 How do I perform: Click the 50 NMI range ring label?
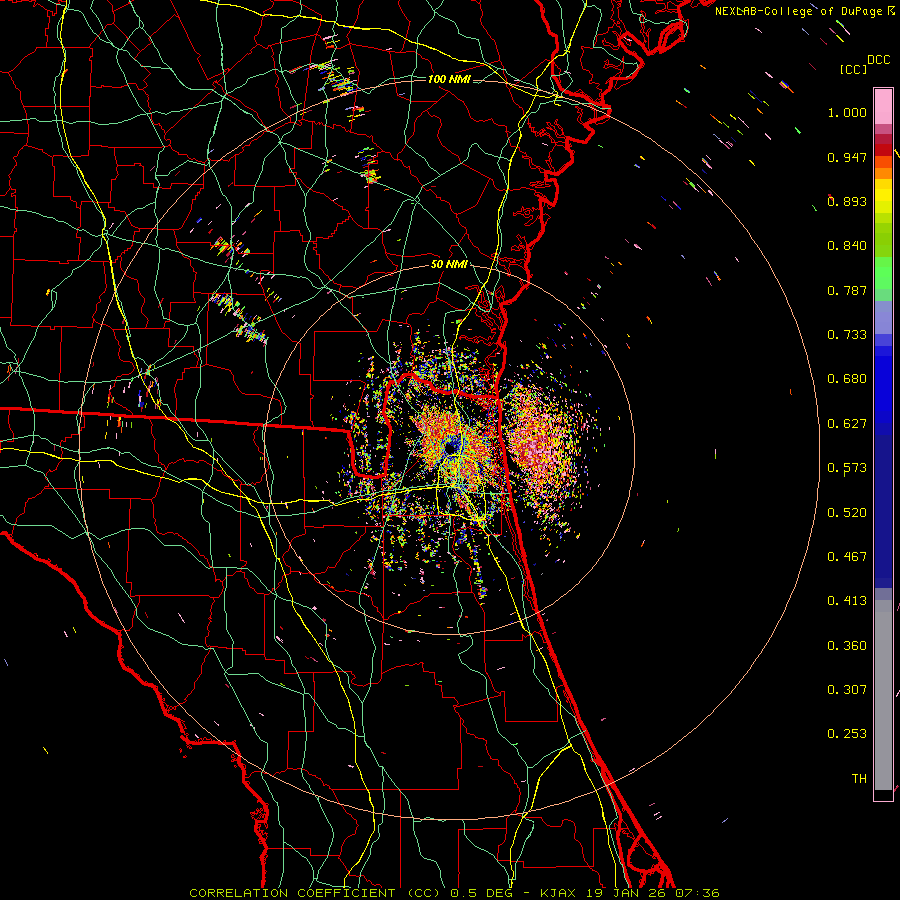449,264
